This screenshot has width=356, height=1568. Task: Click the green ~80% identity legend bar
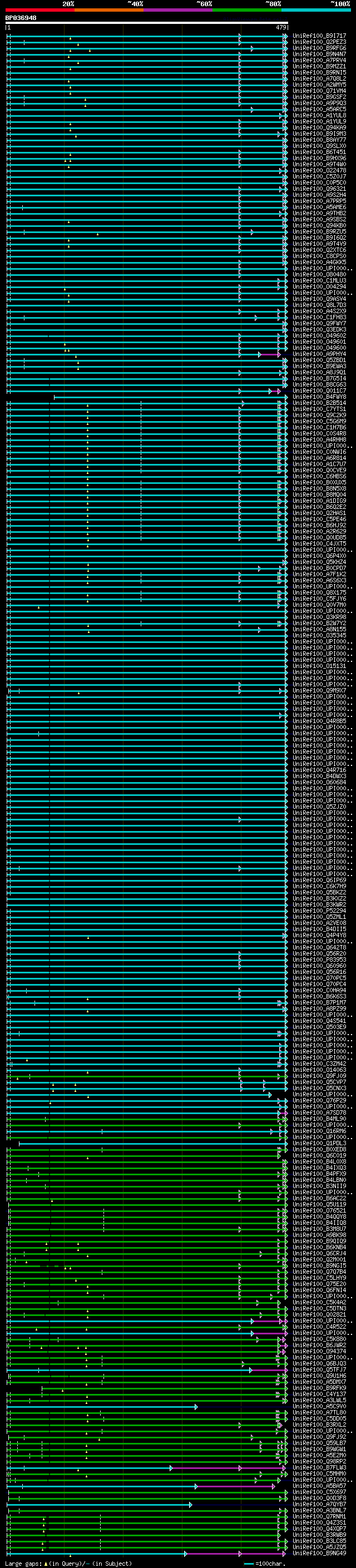coord(247,10)
